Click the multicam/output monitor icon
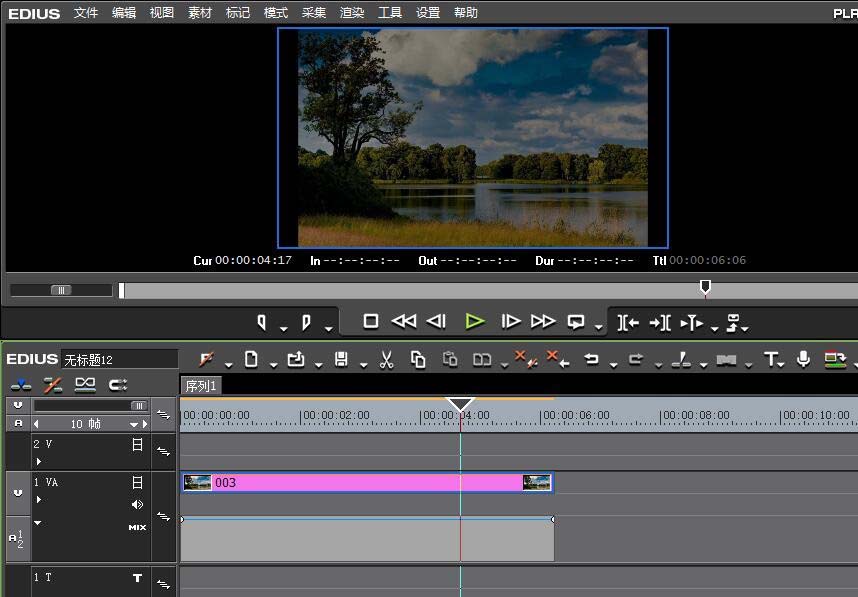This screenshot has width=858, height=597. pos(835,360)
